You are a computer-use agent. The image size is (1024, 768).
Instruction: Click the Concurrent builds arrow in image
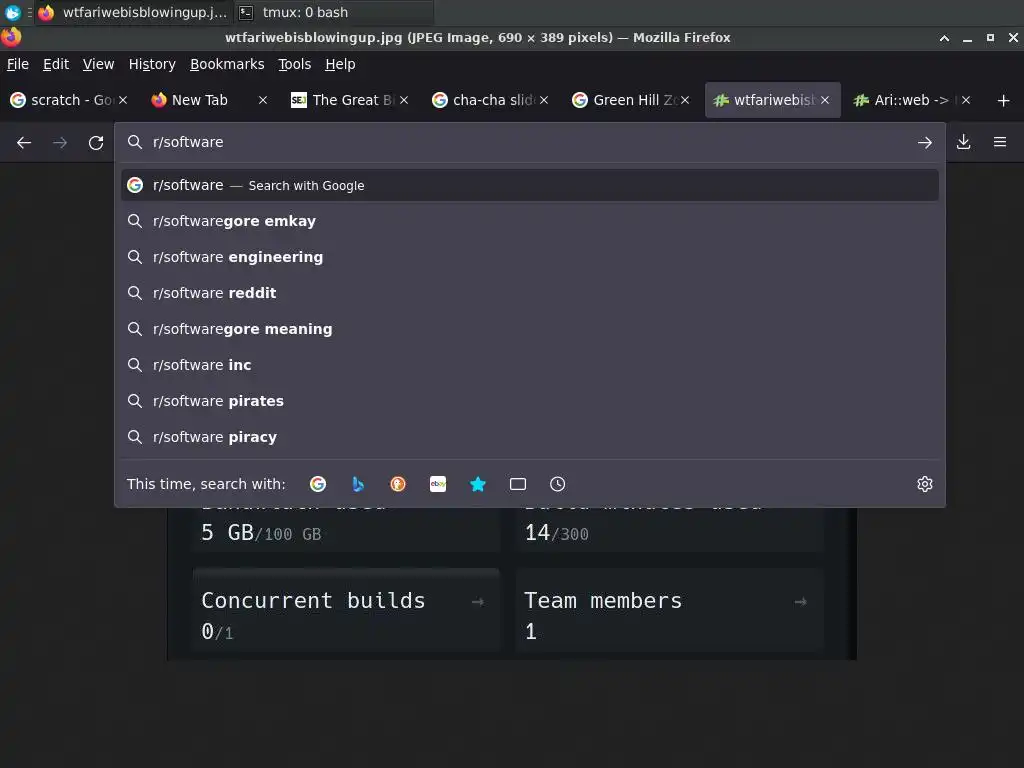[x=477, y=601]
